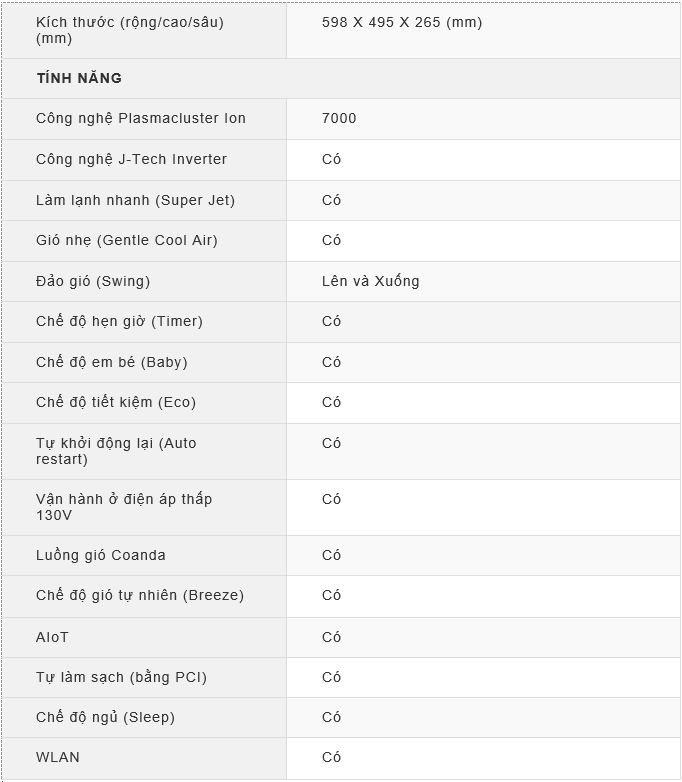Click the Luồng gió Coanda label
This screenshot has width=682, height=782.
click(100, 555)
